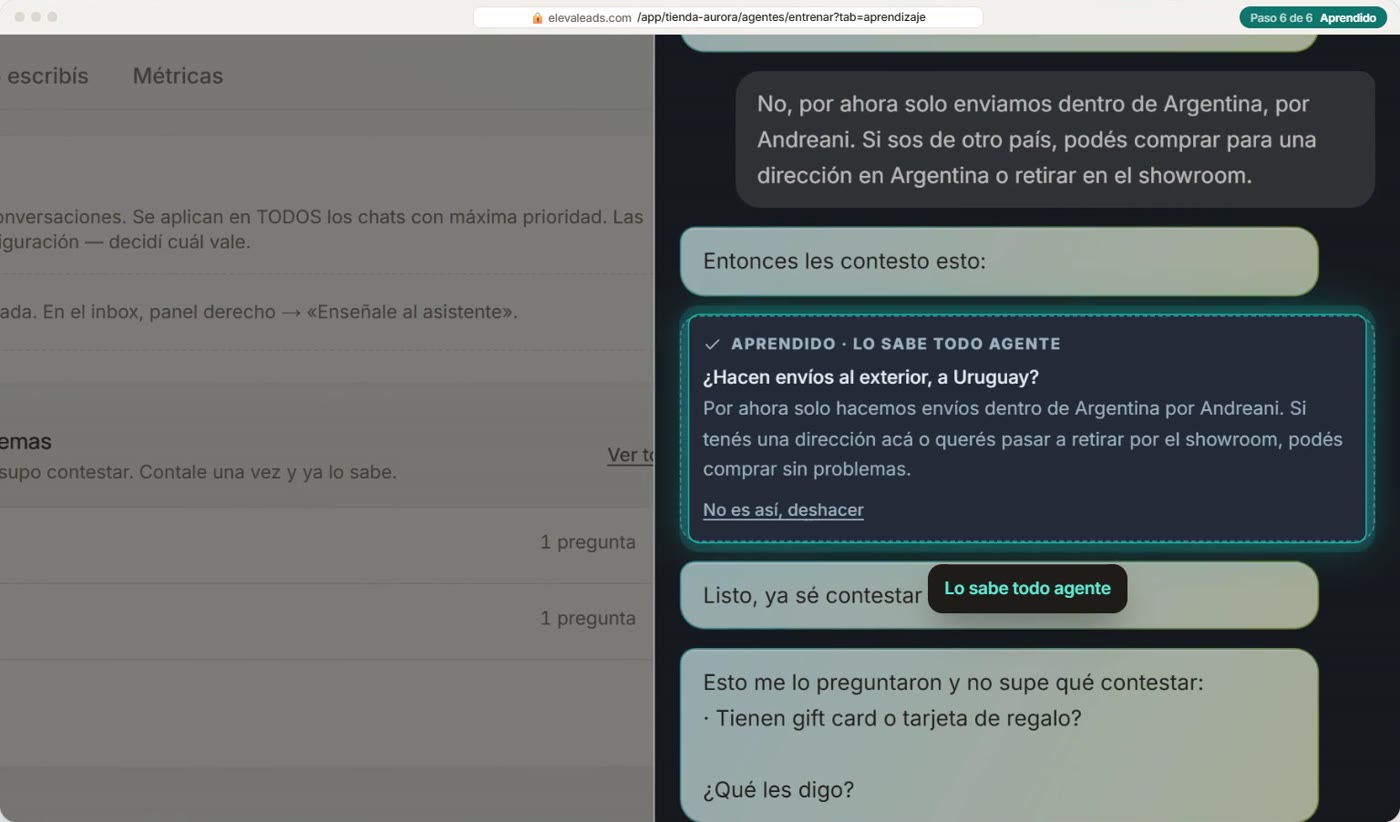The height and width of the screenshot is (822, 1400).
Task: Click the checkmark icon beside APRENDIDO
Action: pyautogui.click(x=712, y=344)
